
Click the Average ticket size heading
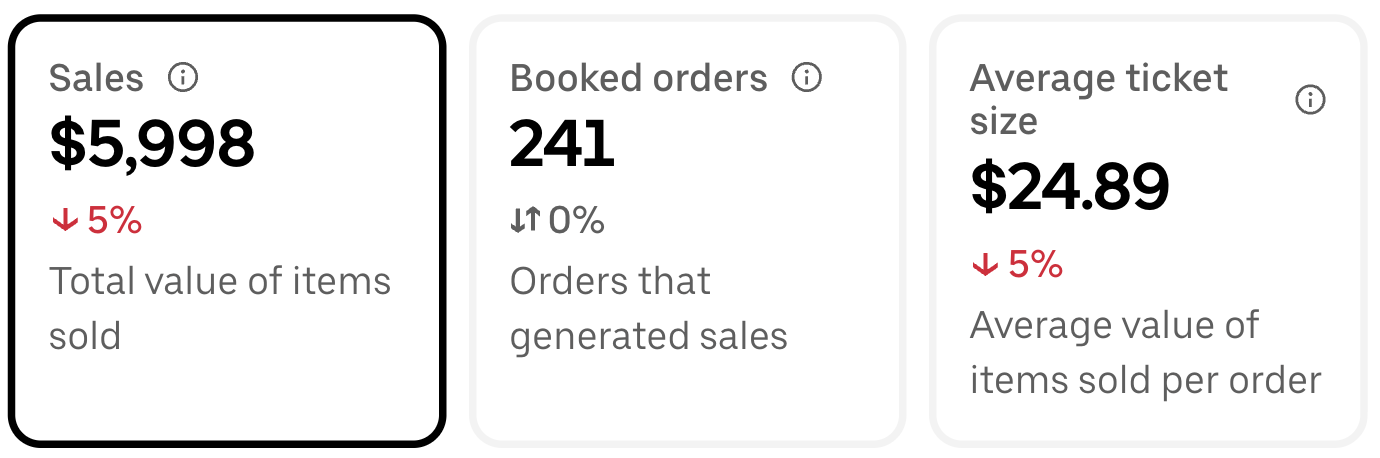[1099, 100]
